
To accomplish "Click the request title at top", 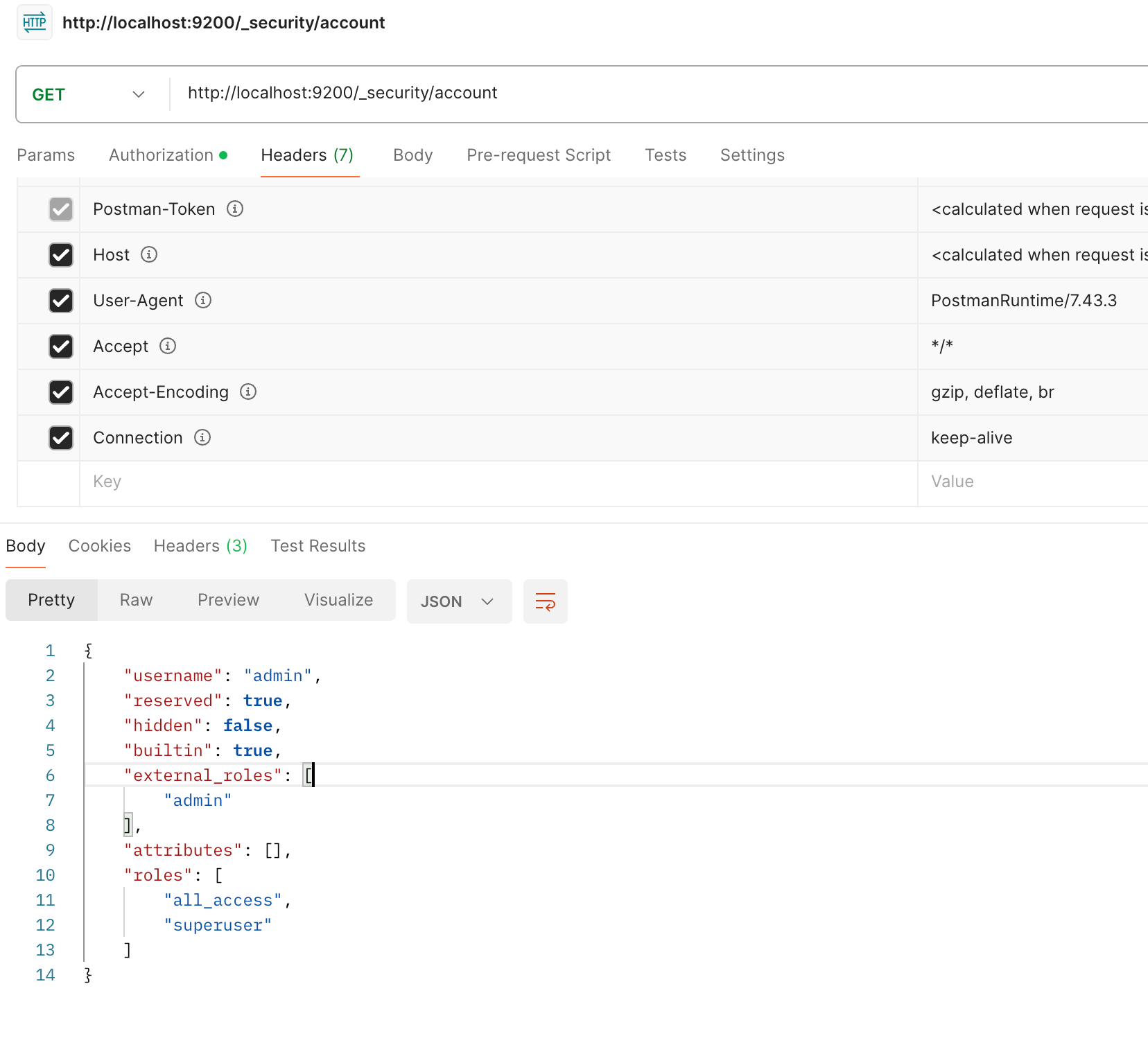I will (223, 23).
